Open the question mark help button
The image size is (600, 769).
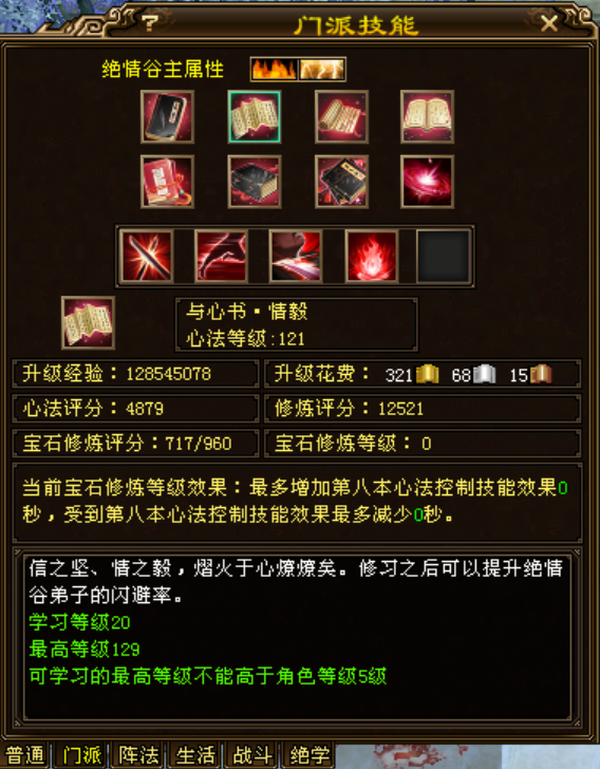150,23
